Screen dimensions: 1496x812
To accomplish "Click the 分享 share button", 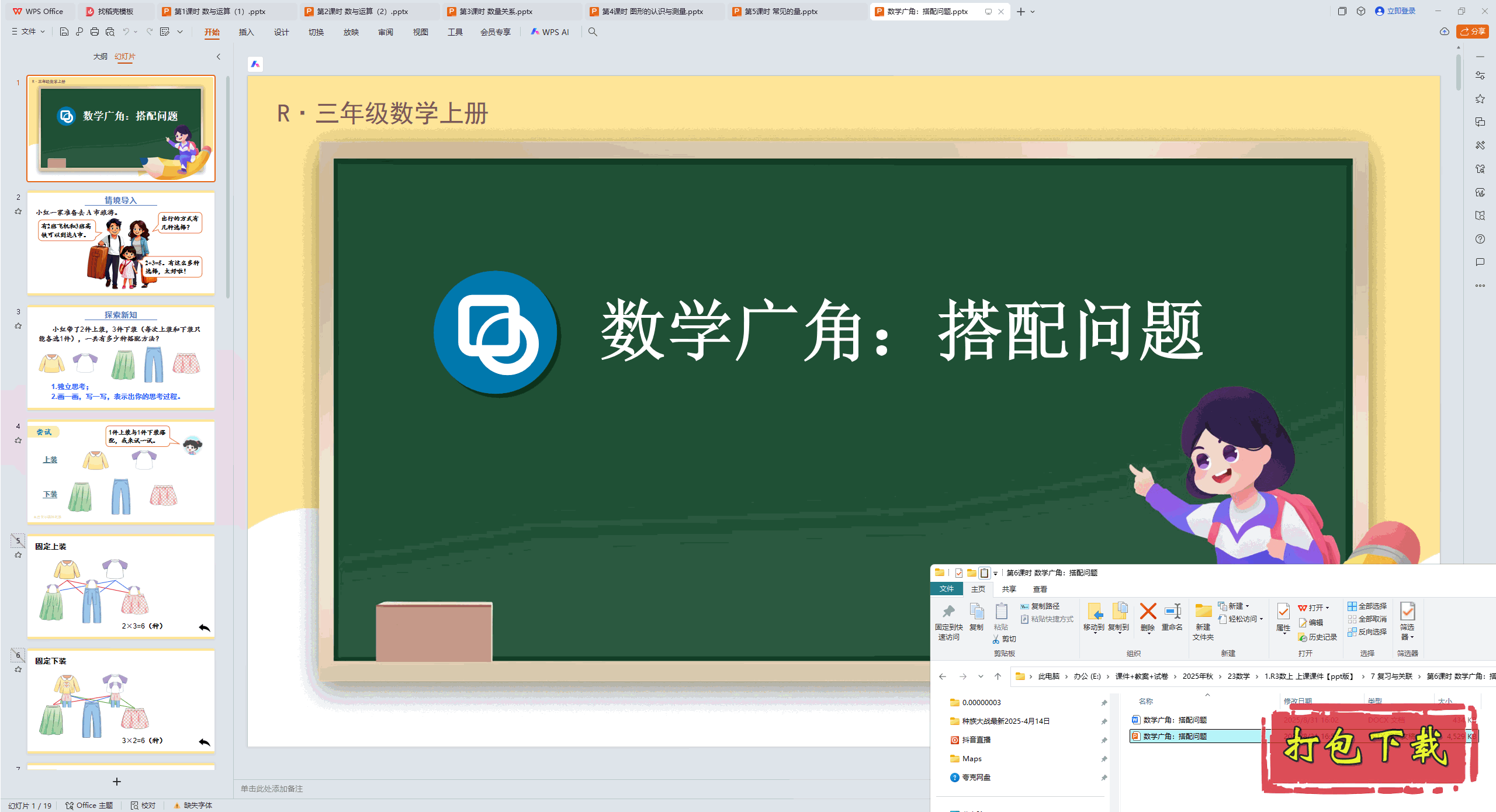I will pyautogui.click(x=1473, y=32).
